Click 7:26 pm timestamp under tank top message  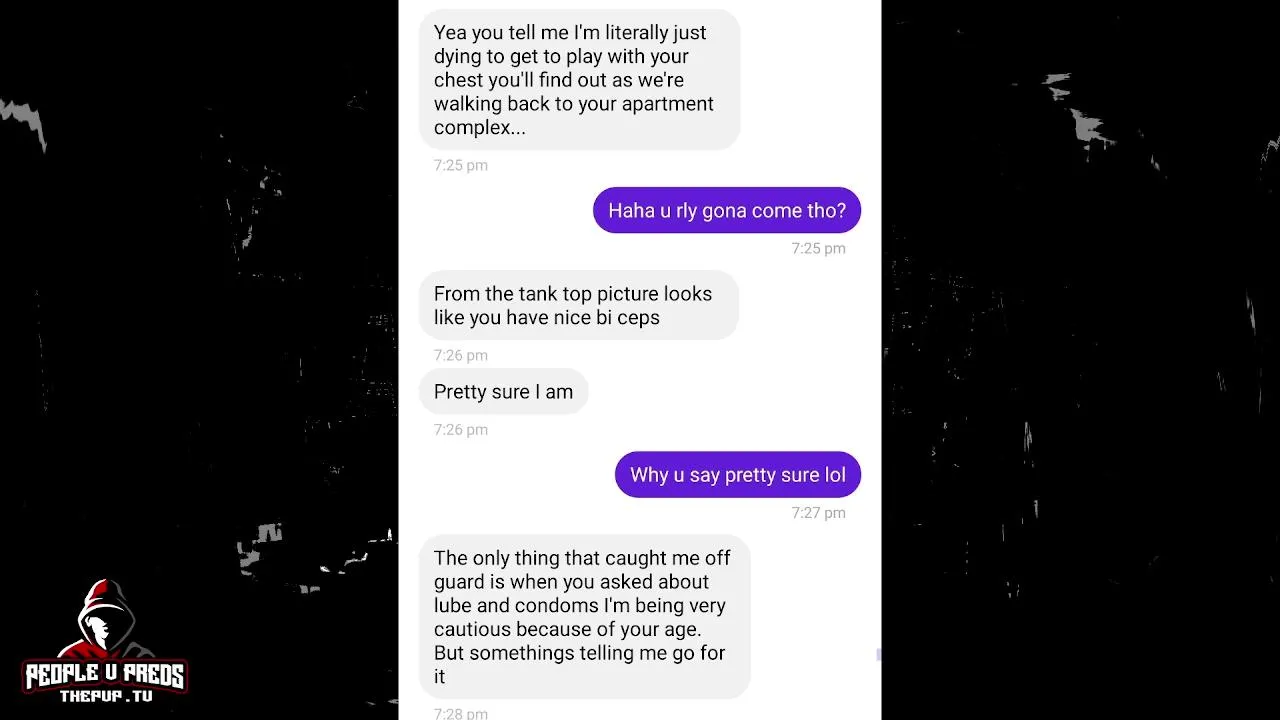point(460,356)
